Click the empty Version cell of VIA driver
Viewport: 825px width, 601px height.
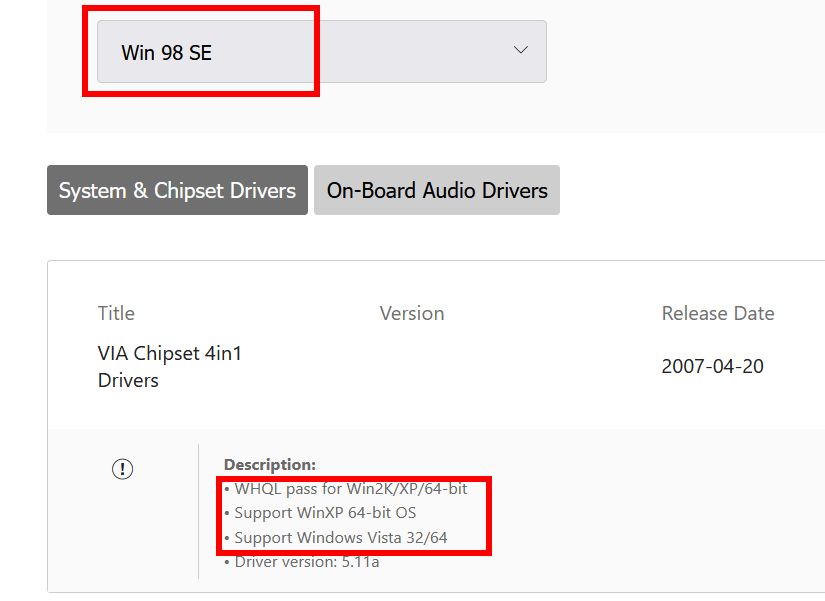click(x=412, y=366)
